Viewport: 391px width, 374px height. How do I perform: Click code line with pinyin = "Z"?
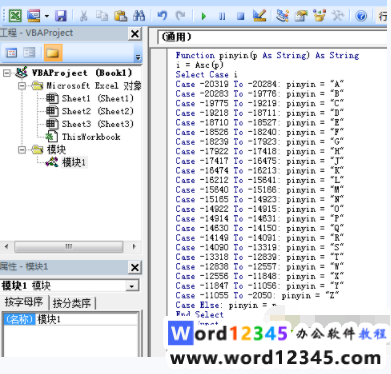(x=257, y=296)
